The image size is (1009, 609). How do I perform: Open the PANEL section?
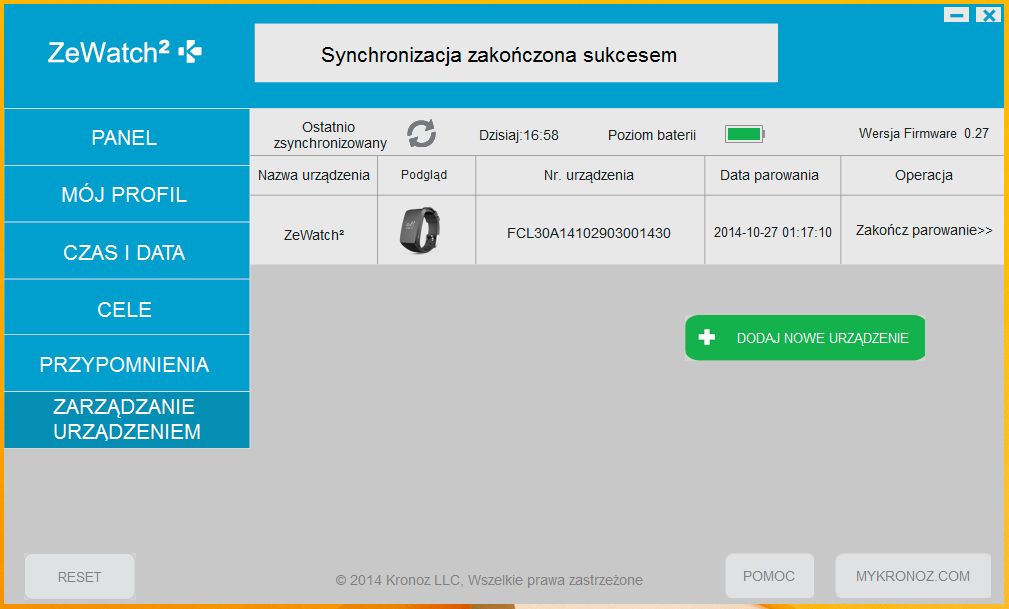(x=126, y=137)
